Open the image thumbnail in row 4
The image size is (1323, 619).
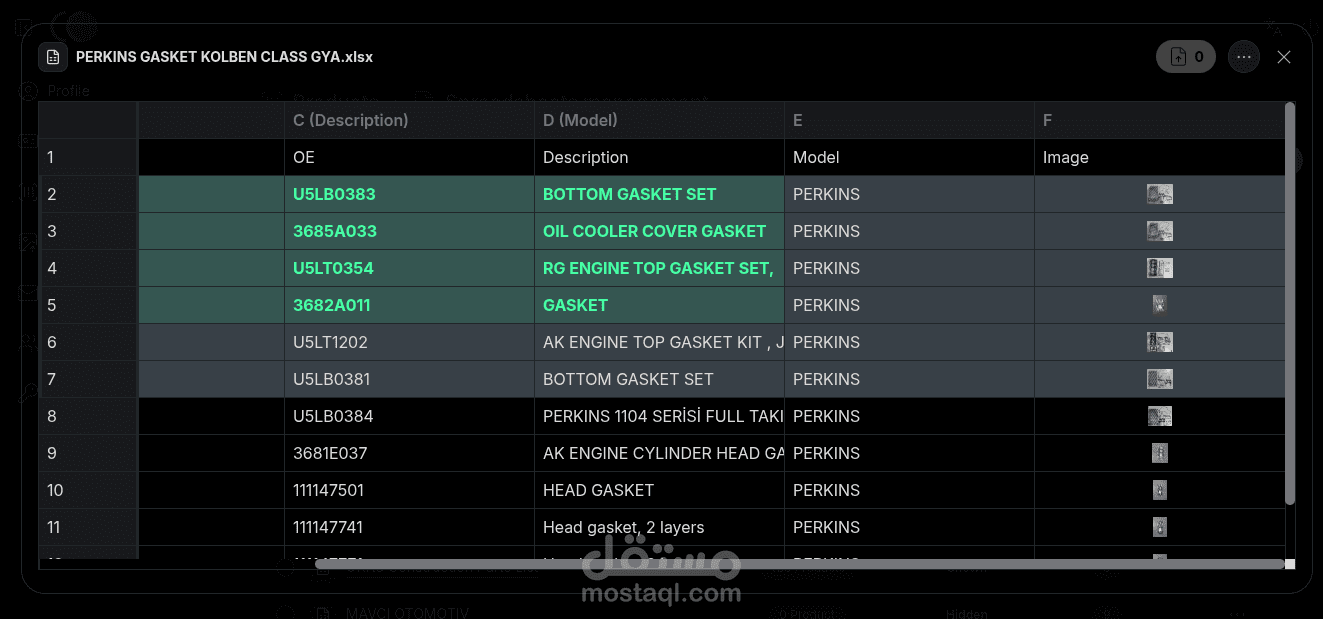(1160, 268)
